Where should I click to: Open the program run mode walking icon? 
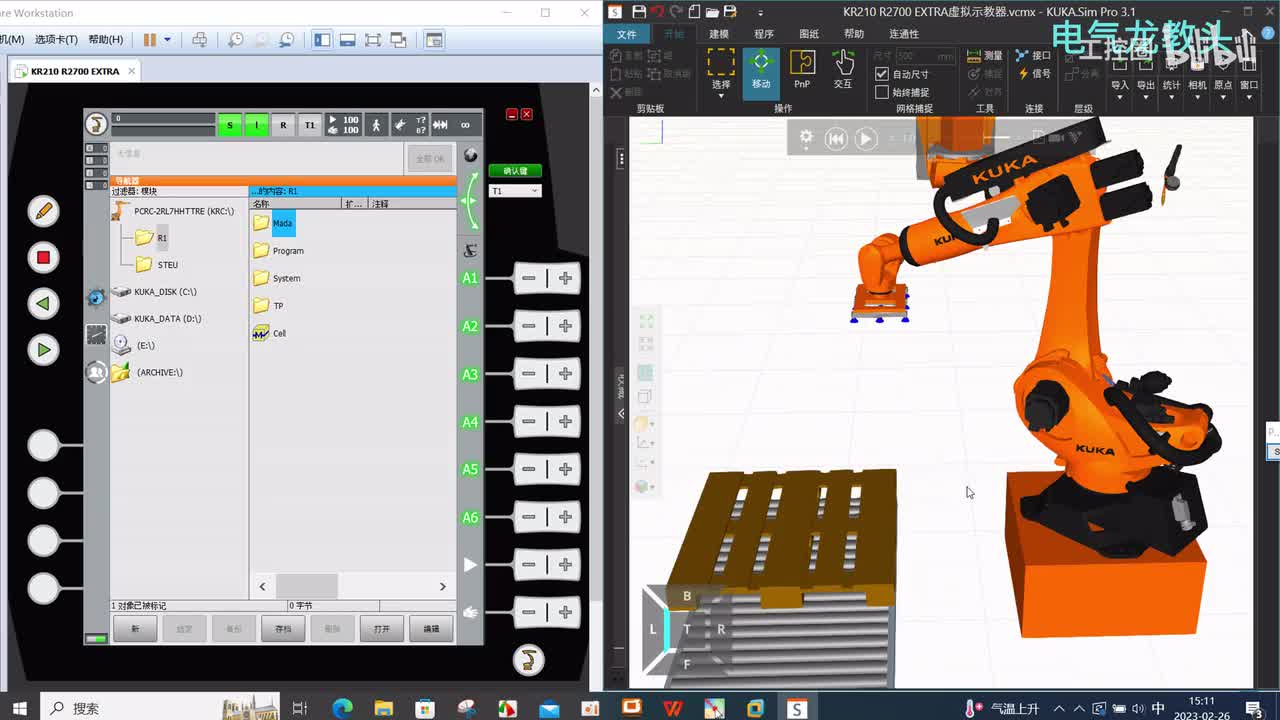(x=376, y=125)
